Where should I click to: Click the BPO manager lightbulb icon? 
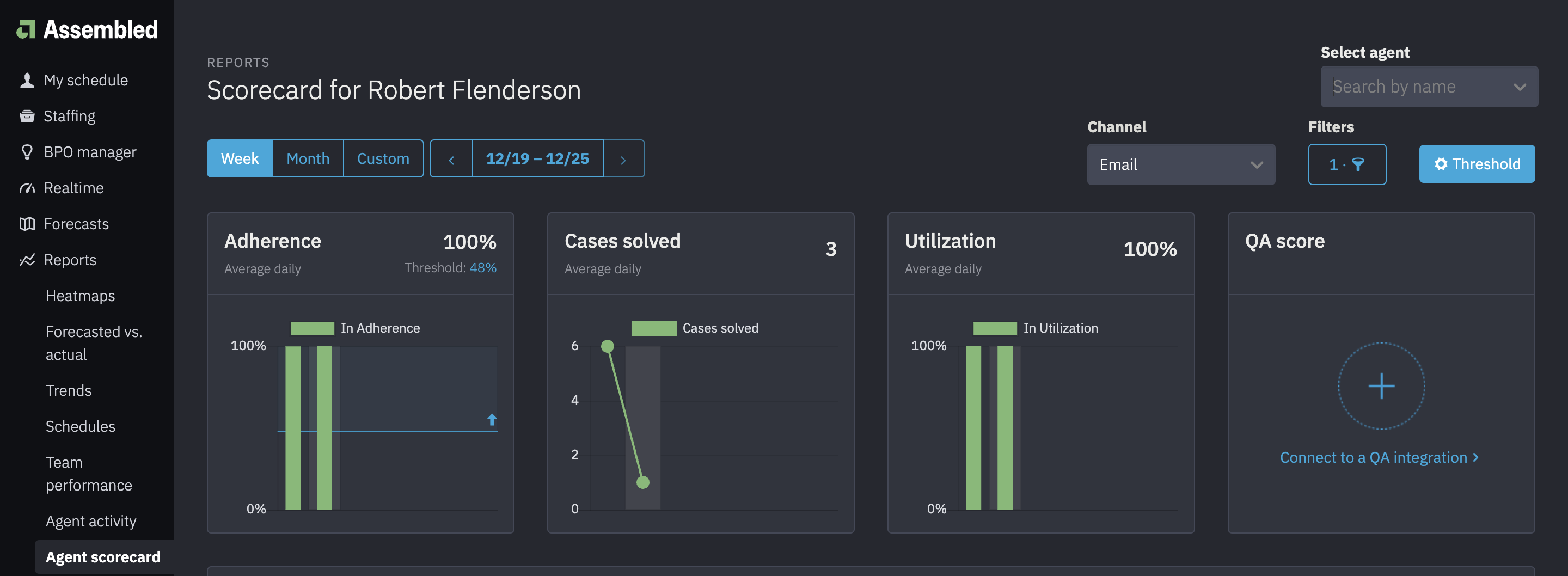[27, 152]
